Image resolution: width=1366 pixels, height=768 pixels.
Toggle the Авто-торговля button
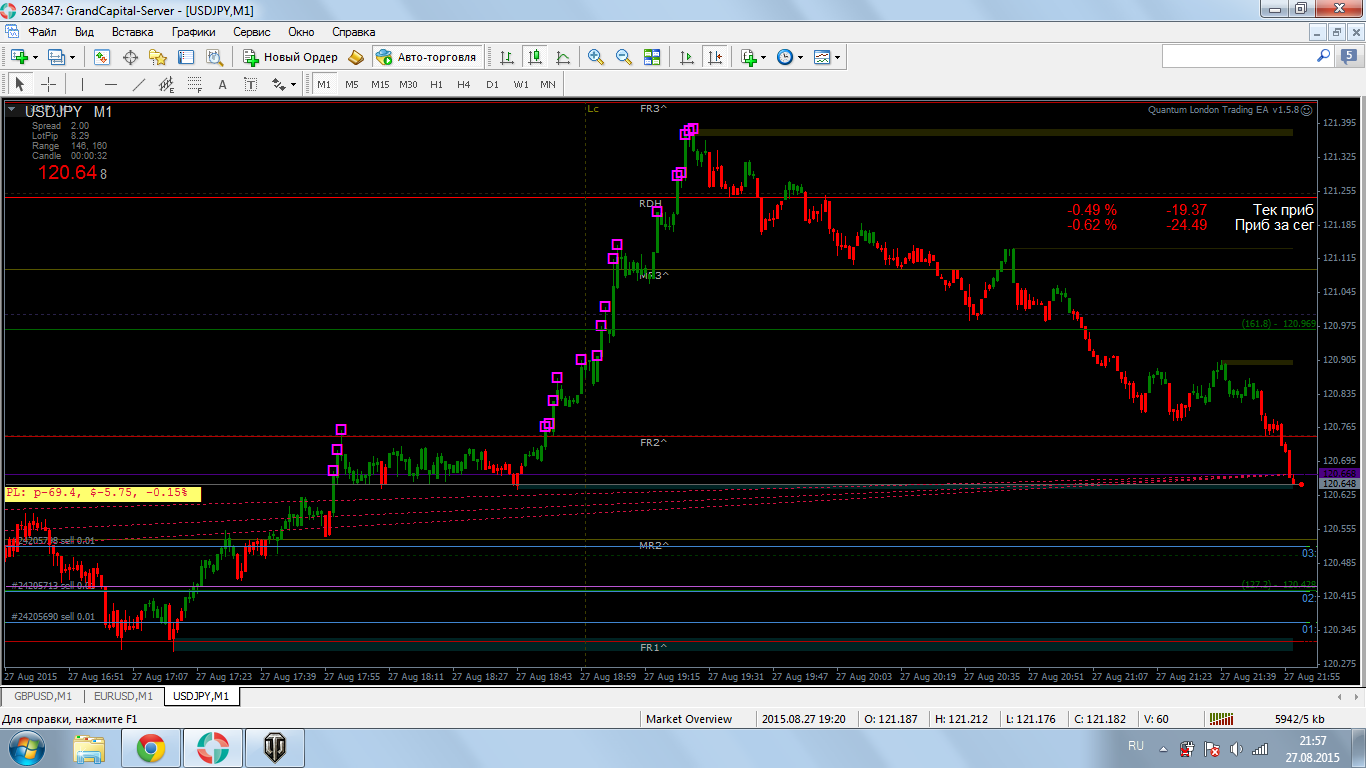click(428, 57)
